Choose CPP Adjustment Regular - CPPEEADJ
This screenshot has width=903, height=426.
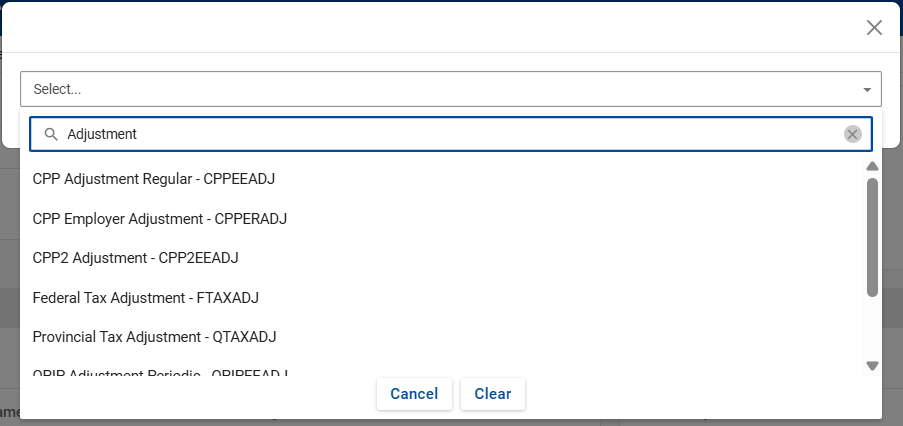coord(154,179)
